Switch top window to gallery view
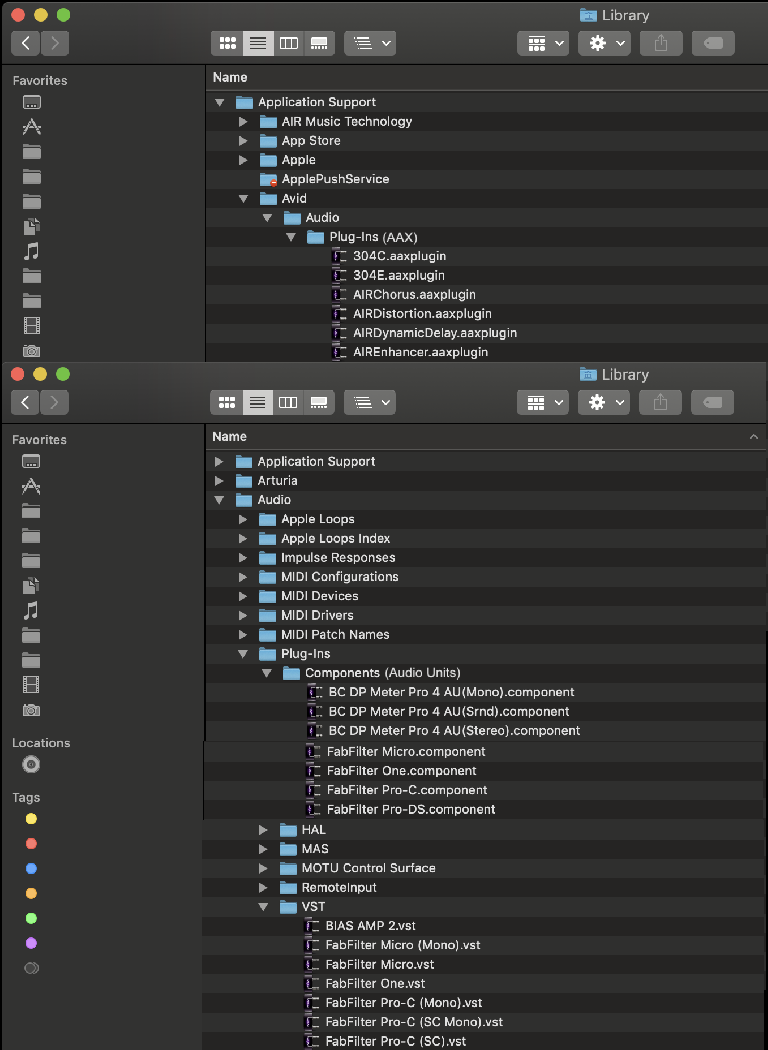768x1050 pixels. click(x=319, y=44)
